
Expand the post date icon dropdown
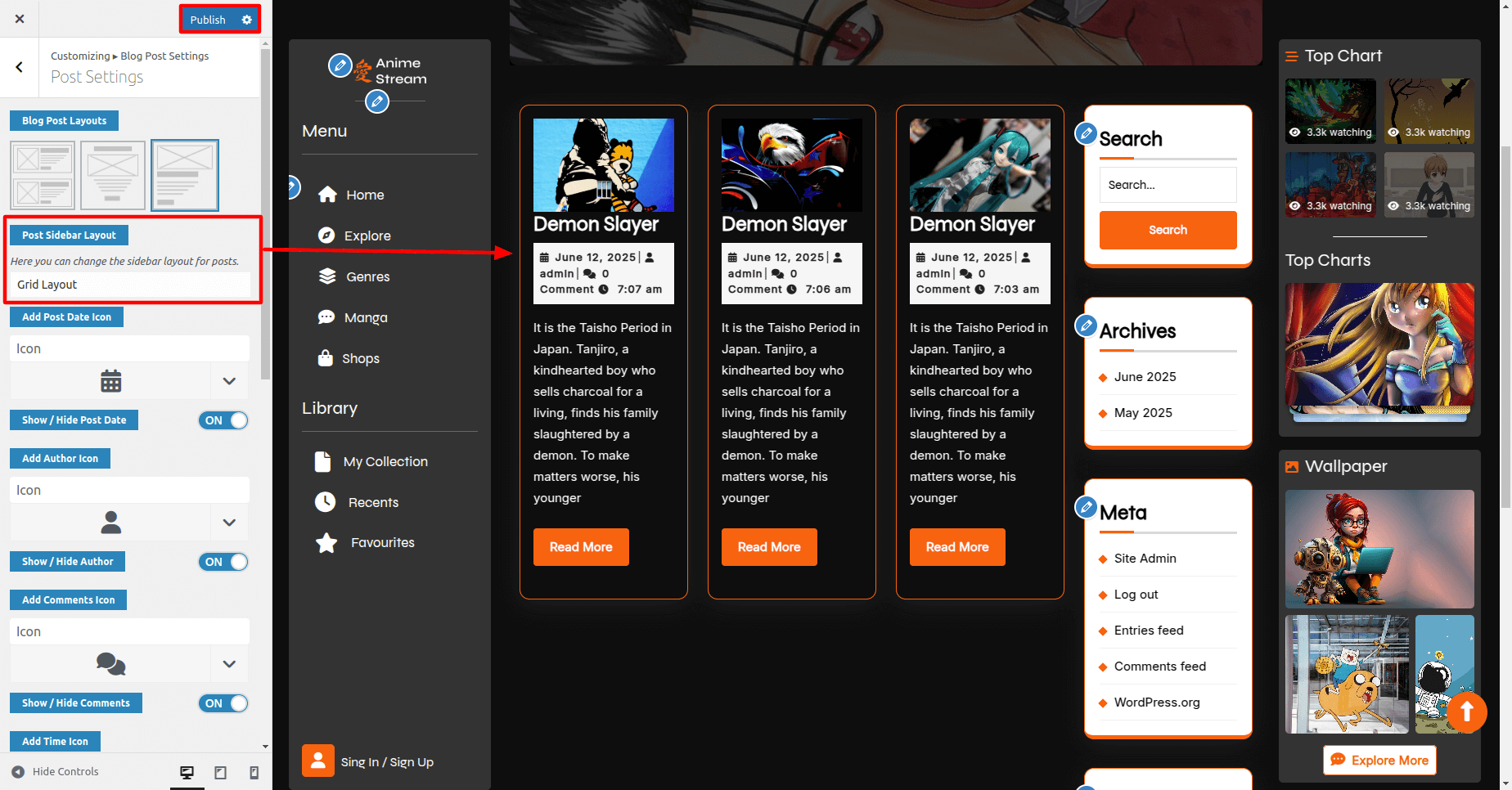click(229, 381)
